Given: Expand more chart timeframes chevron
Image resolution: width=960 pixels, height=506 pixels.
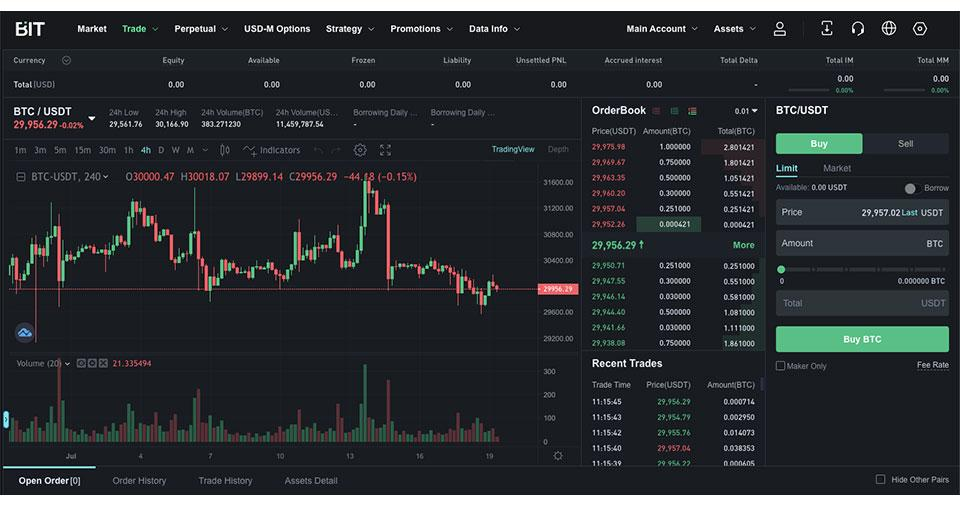Looking at the screenshot, I should 205,150.
